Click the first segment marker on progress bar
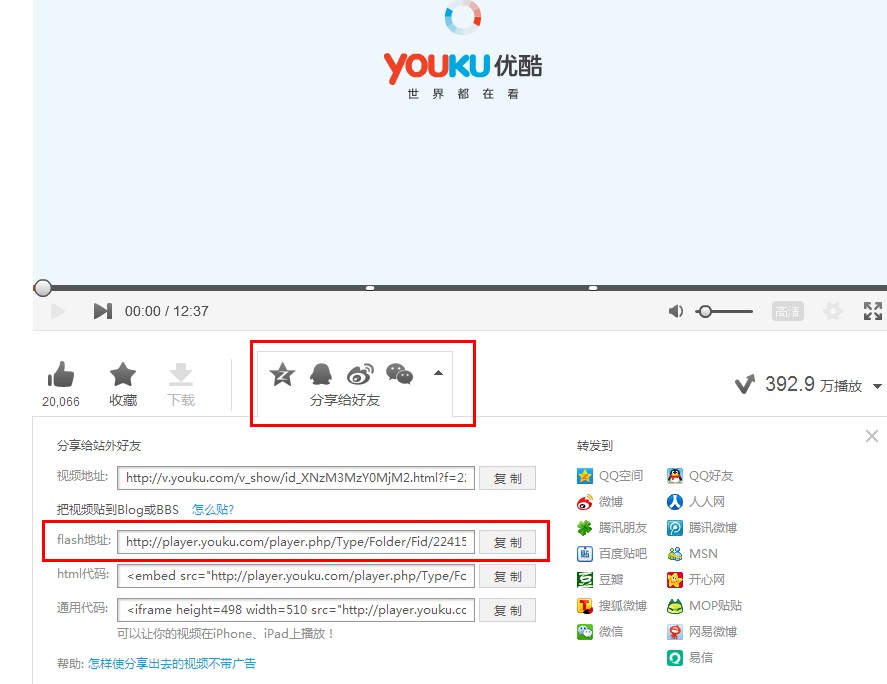887x684 pixels. coord(370,288)
